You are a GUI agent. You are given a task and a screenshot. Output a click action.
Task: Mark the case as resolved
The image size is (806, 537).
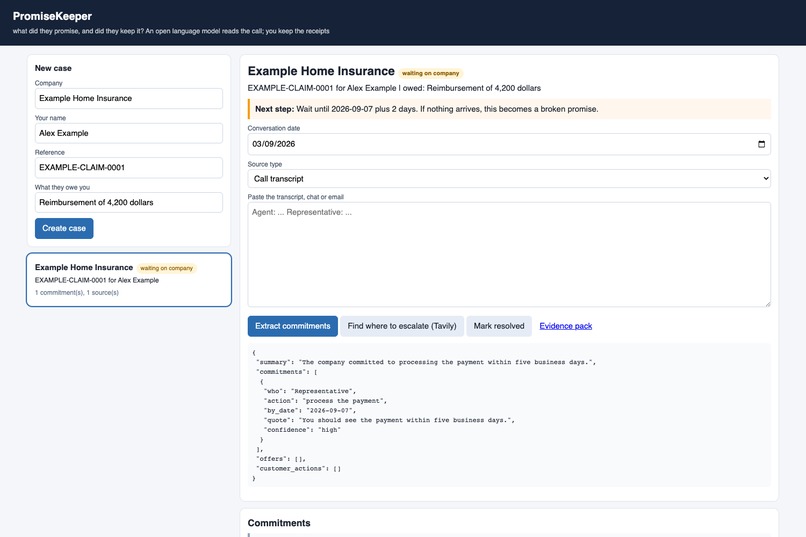coord(499,326)
